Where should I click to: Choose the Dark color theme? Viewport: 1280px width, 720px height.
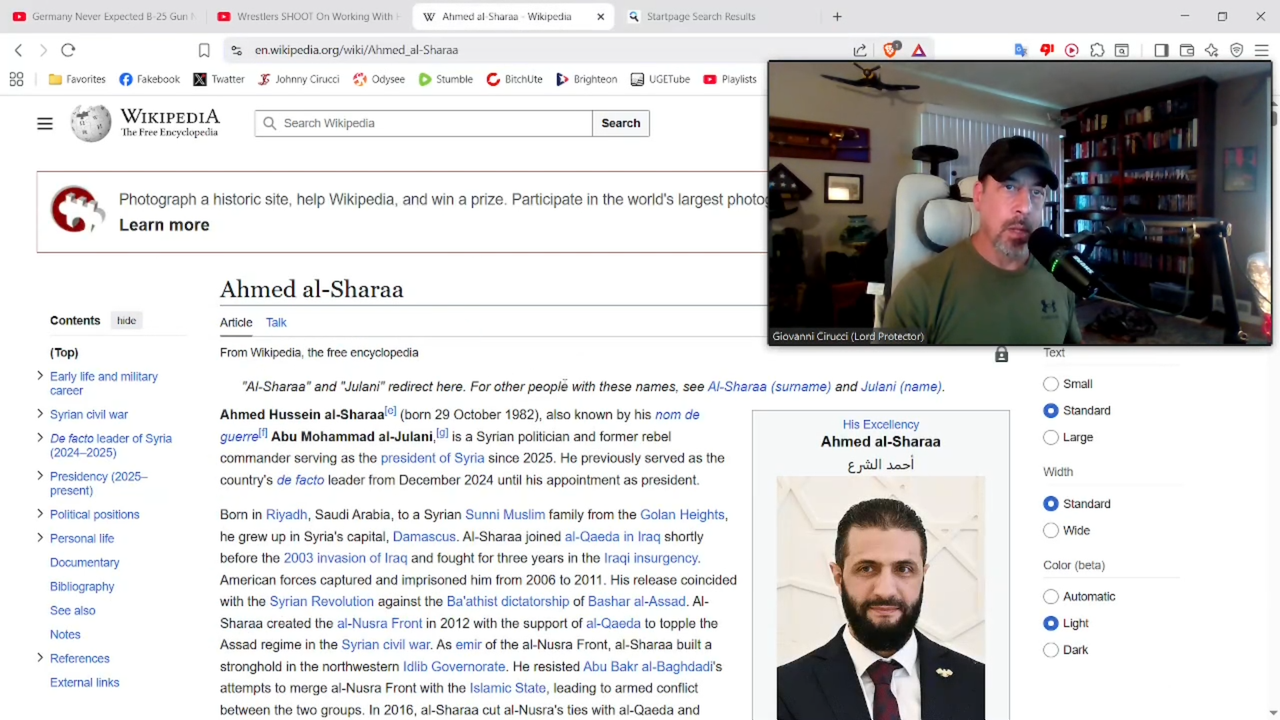click(1051, 650)
